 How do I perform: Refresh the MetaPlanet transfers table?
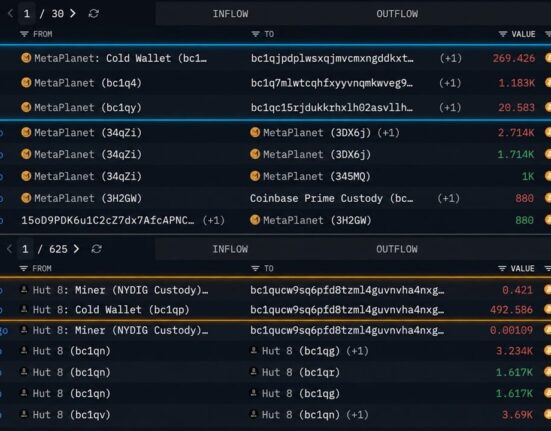pos(93,14)
